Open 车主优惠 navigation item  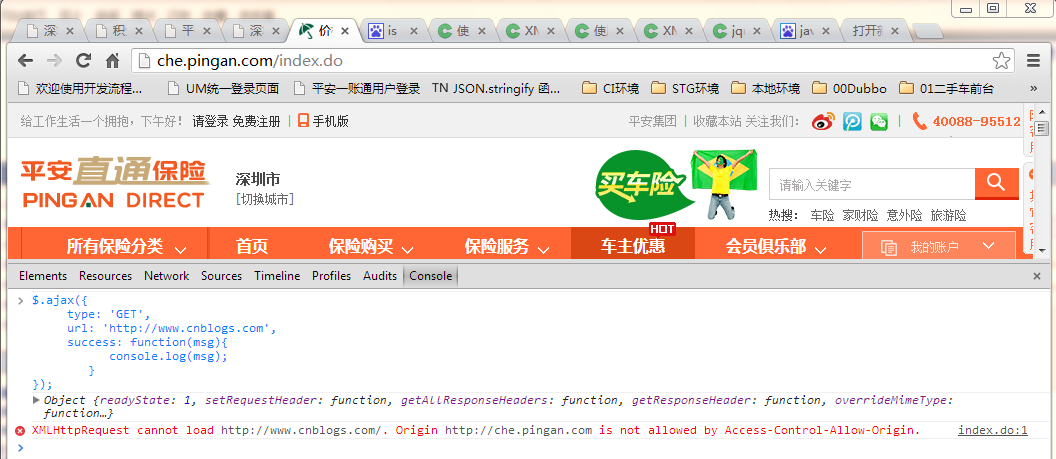tap(633, 246)
